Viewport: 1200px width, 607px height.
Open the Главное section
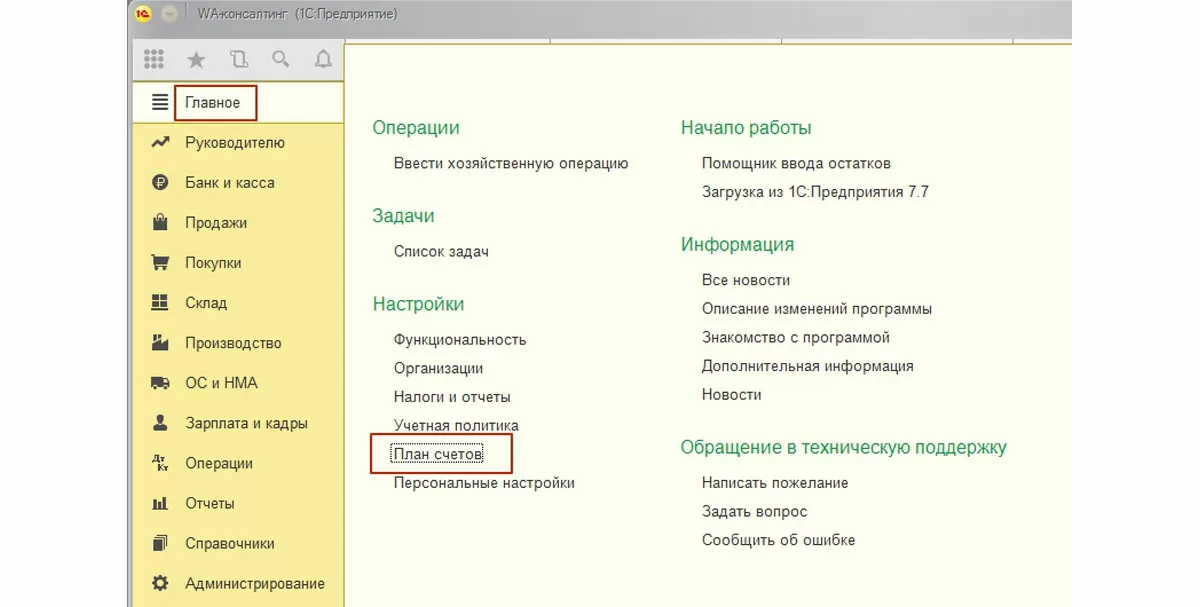(x=212, y=103)
